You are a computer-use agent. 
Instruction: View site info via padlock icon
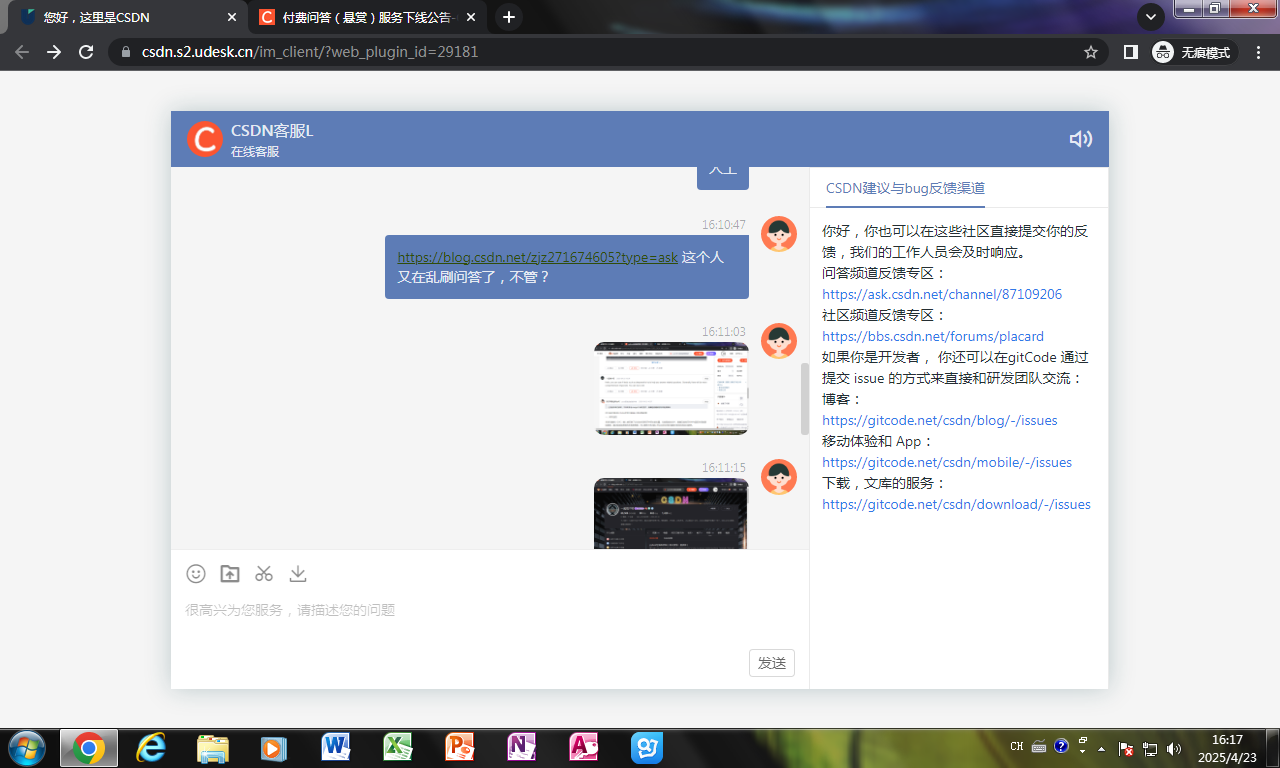coord(126,52)
